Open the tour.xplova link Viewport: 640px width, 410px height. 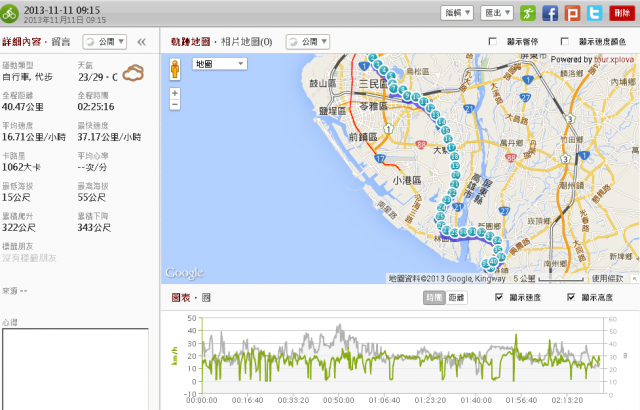(613, 60)
